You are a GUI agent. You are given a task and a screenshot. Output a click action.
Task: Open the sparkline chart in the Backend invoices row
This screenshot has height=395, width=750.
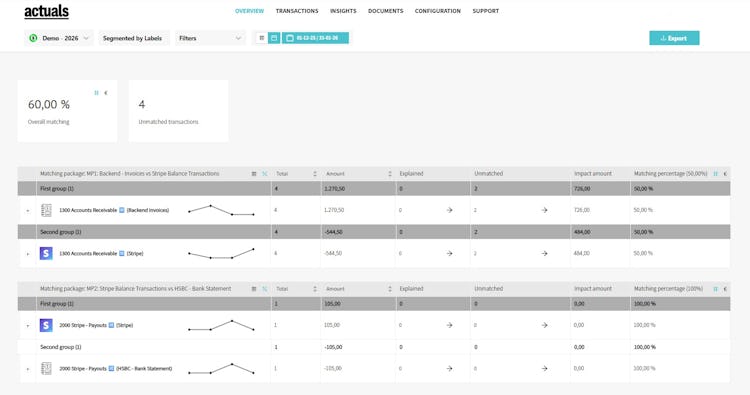point(221,210)
